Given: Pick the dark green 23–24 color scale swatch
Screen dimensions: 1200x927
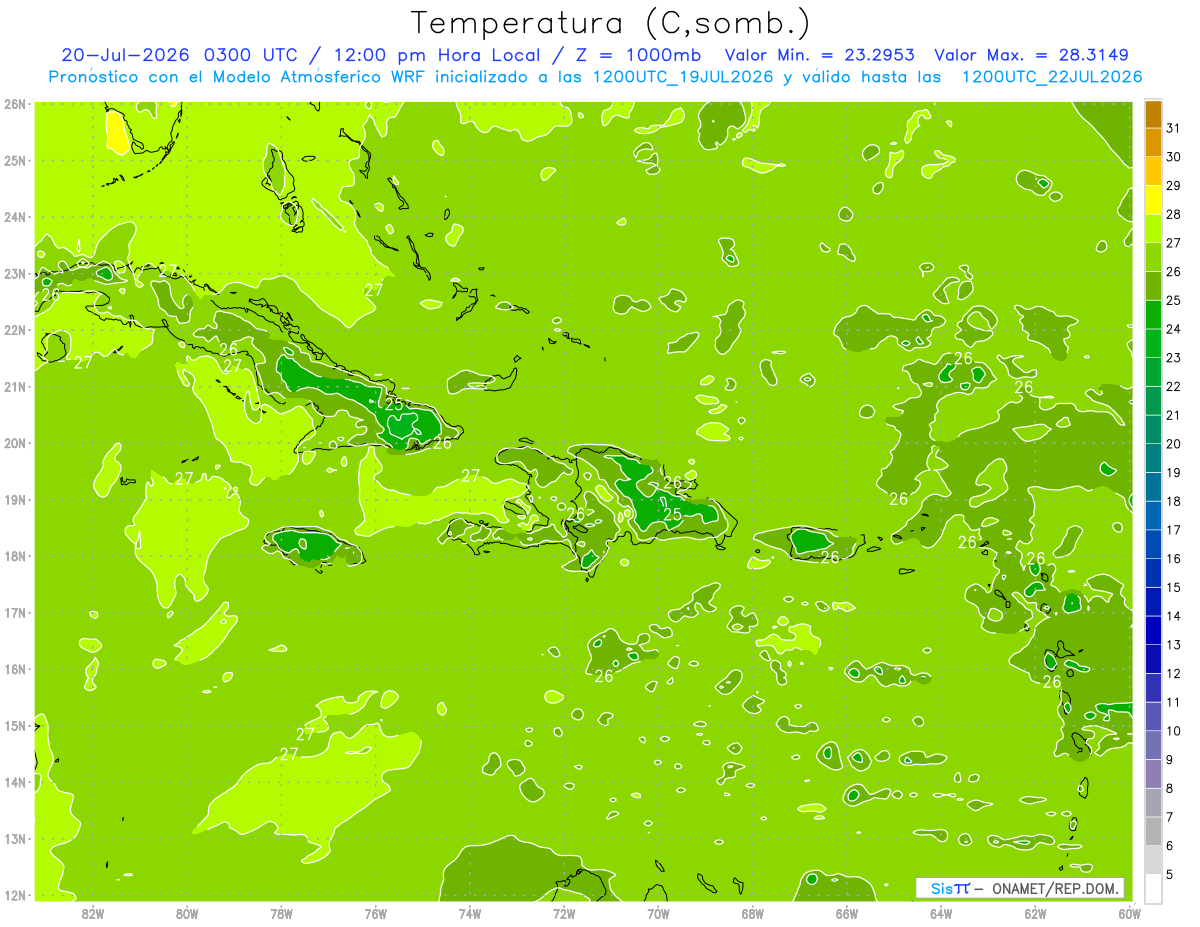Looking at the screenshot, I should coord(1153,343).
